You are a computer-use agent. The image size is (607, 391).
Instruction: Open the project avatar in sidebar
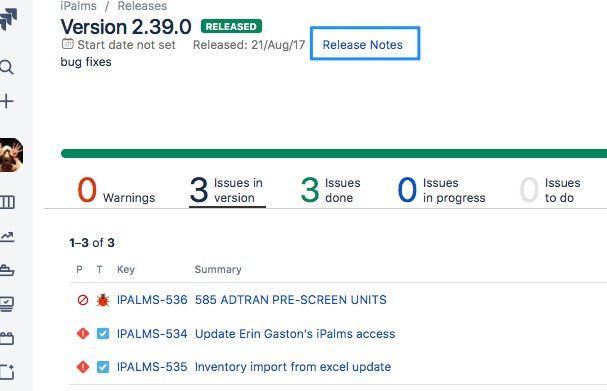(x=11, y=155)
